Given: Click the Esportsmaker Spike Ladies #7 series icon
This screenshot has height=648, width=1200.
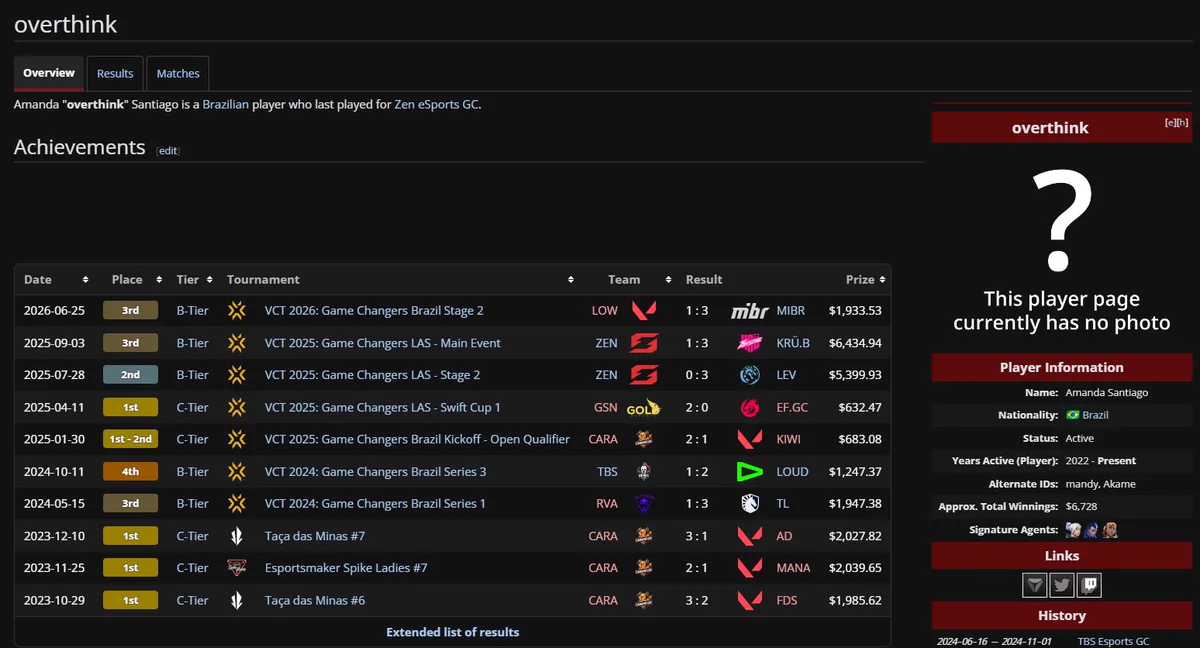Looking at the screenshot, I should click(x=237, y=568).
